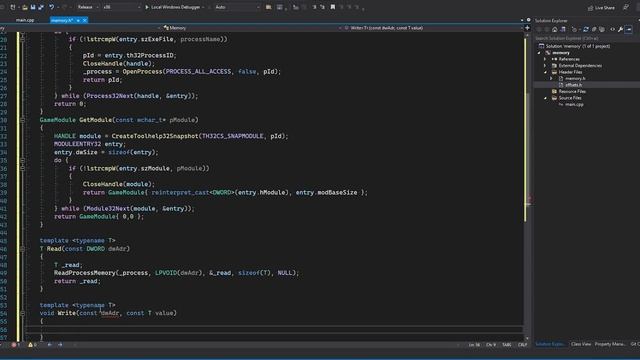Viewport: 640px width, 360px height.
Task: Click the split editor plus icon
Action: point(527,28)
